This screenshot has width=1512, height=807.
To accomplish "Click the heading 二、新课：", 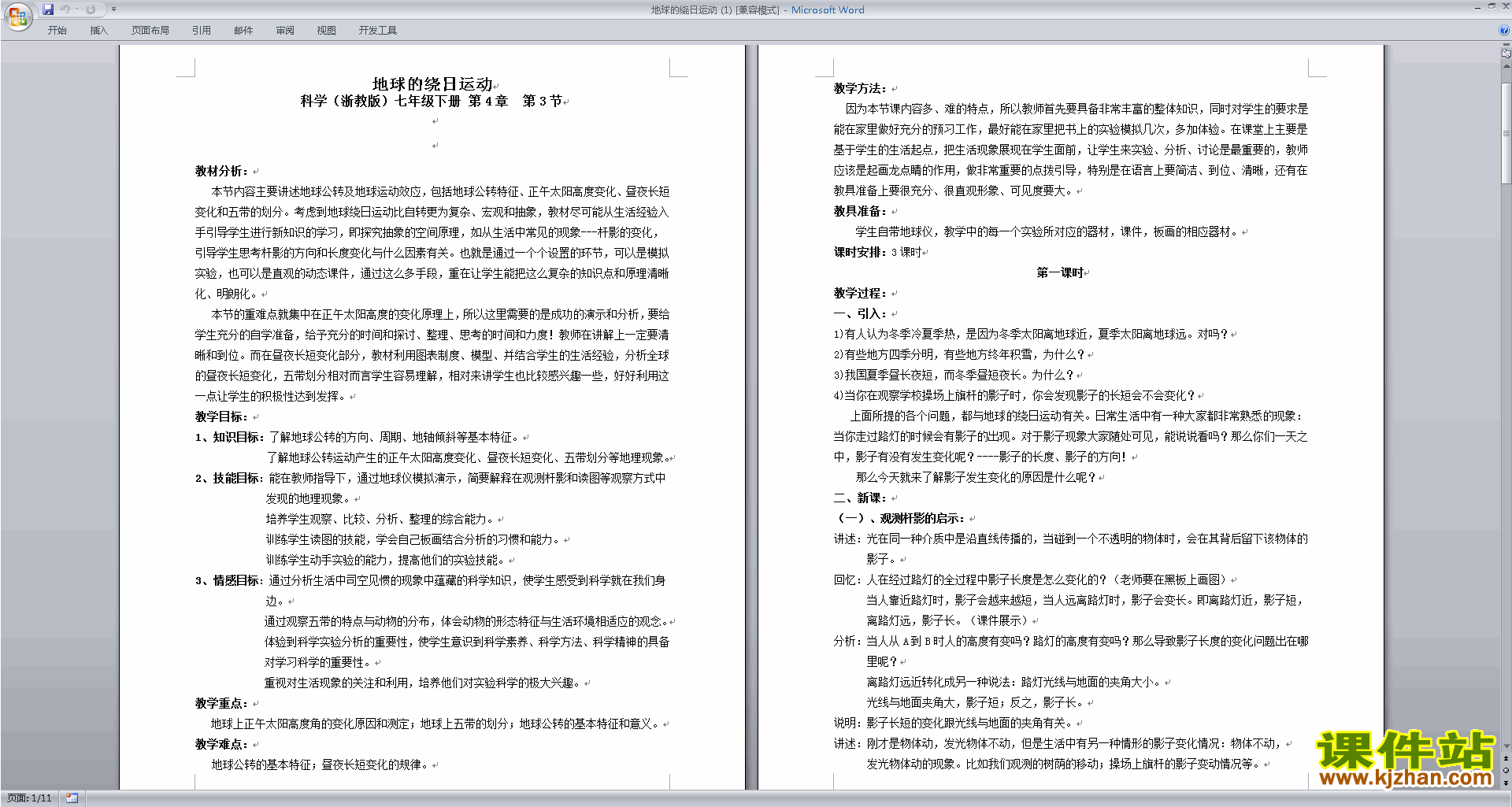I will coord(860,498).
